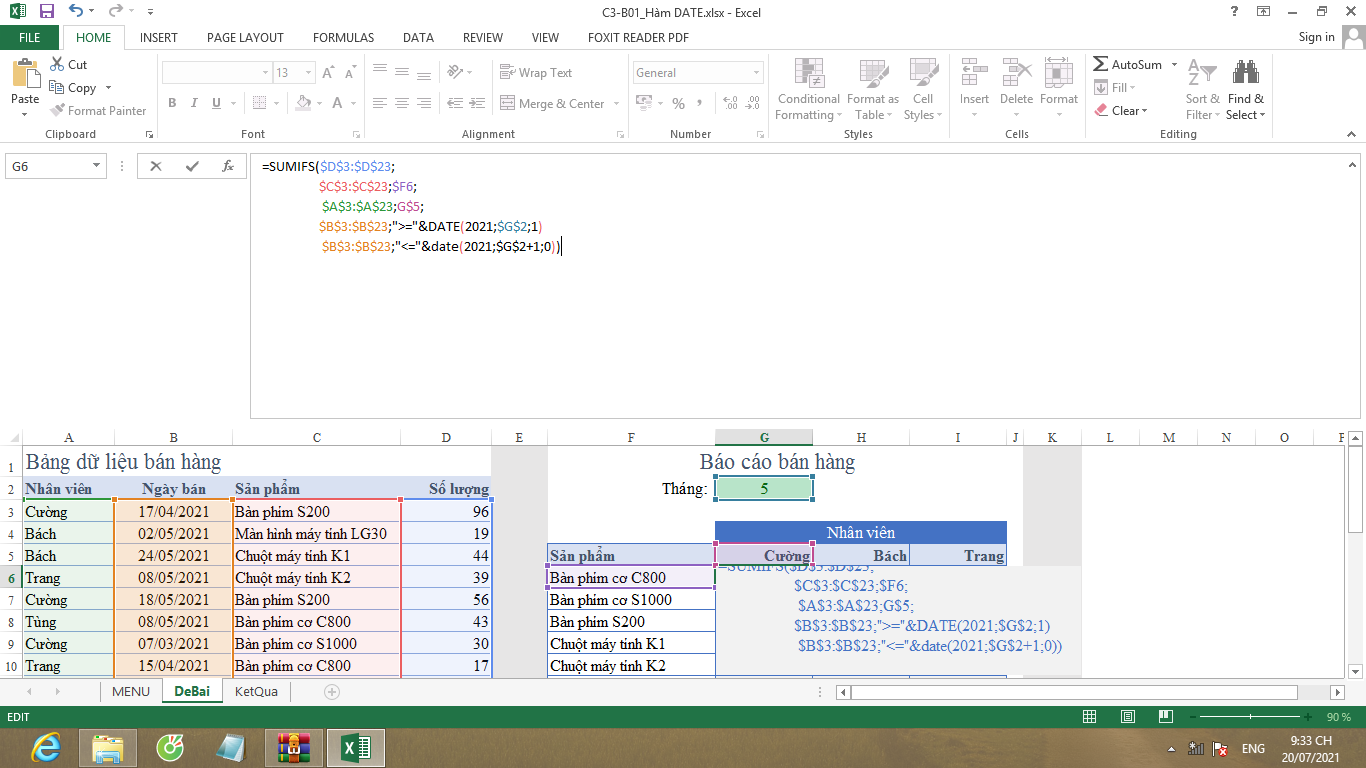
Task: Click the horizontal sheet scrollbar
Action: click(x=1073, y=691)
